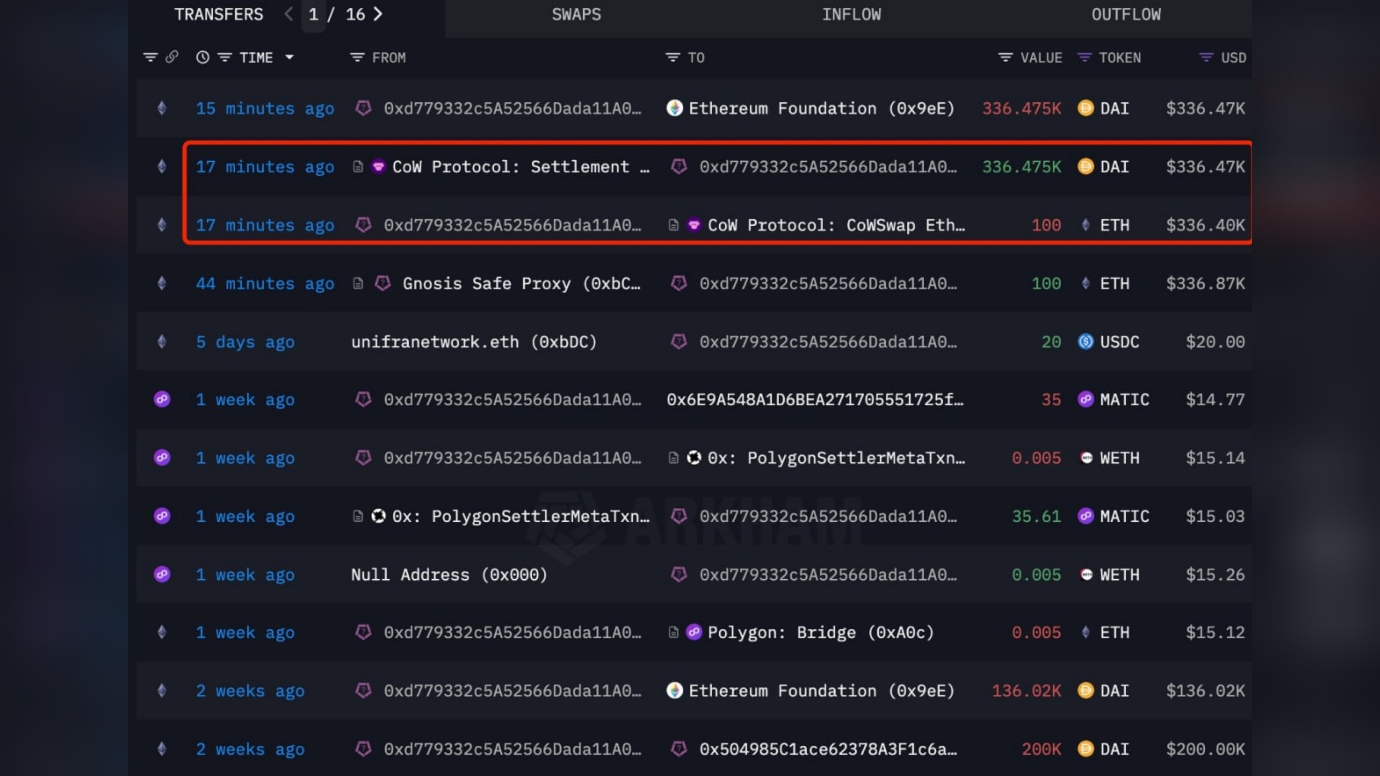The width and height of the screenshot is (1380, 776).
Task: Click the DAI token icon in 200K row
Action: coord(1085,749)
